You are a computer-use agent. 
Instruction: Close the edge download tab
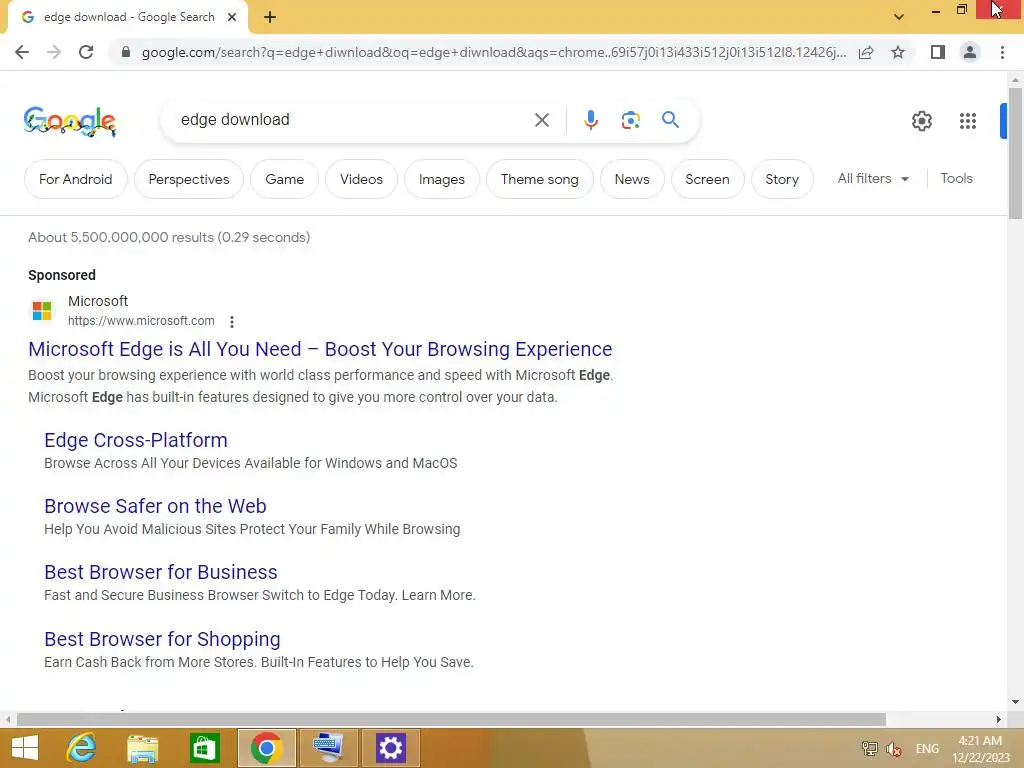232,17
